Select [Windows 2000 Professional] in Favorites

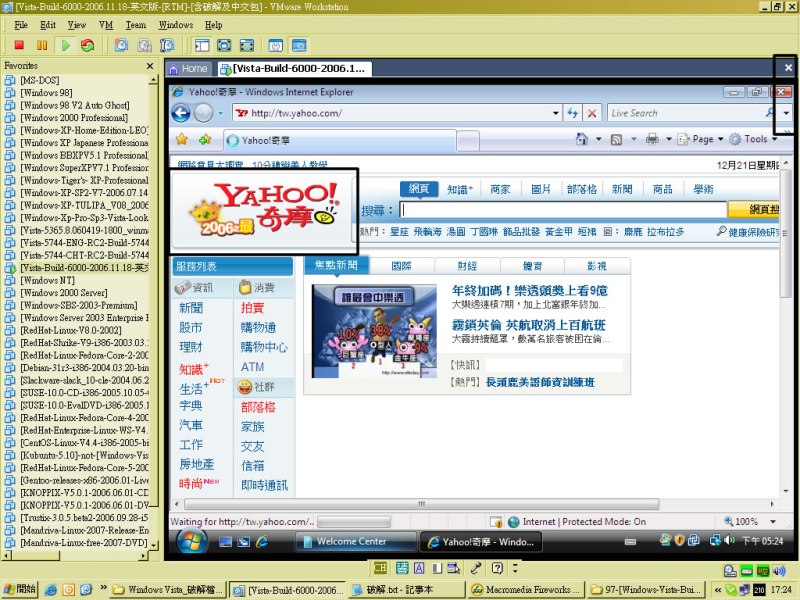73,118
